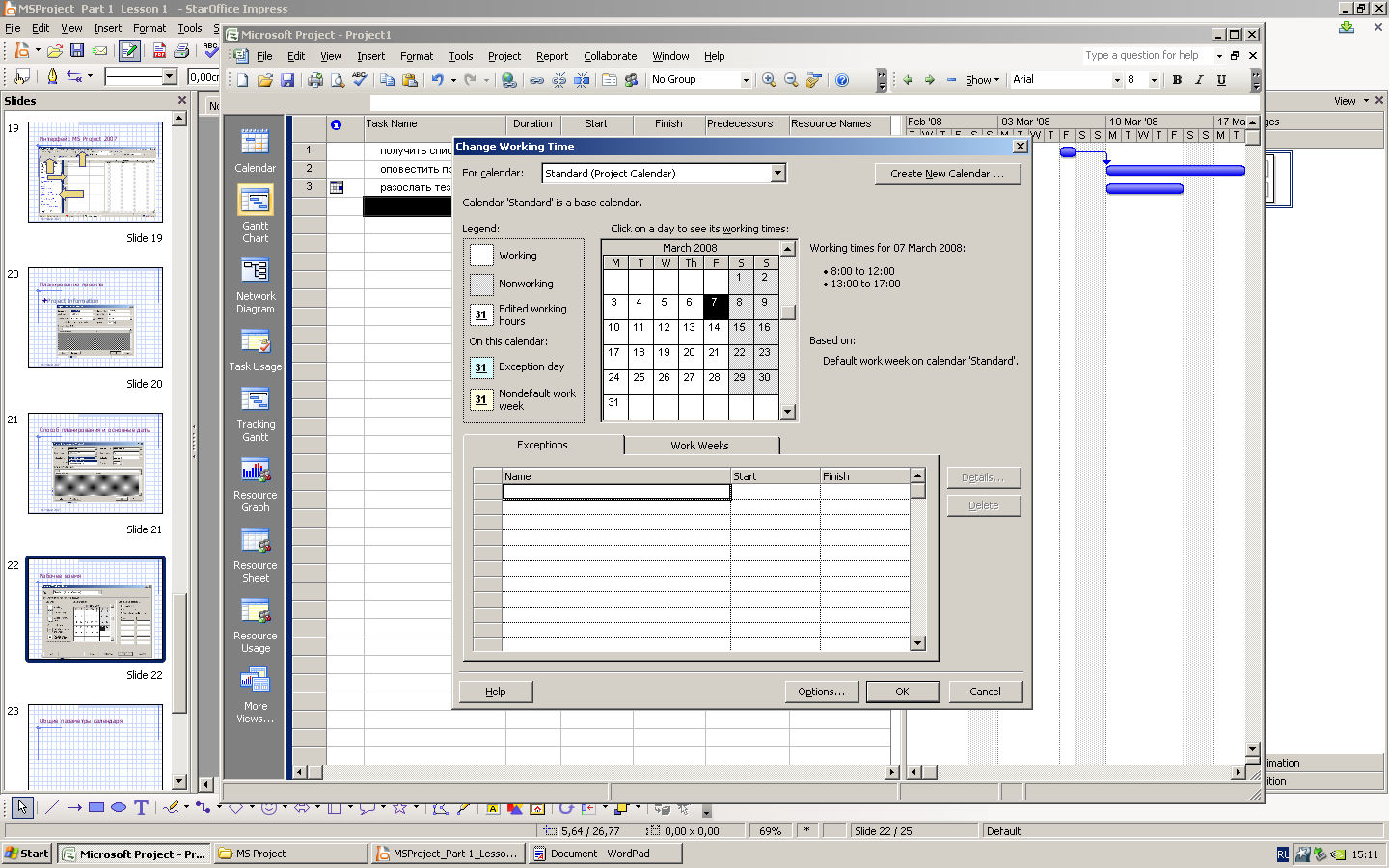The image size is (1389, 868).
Task: Link tasks with the chain icon
Action: pyautogui.click(x=536, y=80)
